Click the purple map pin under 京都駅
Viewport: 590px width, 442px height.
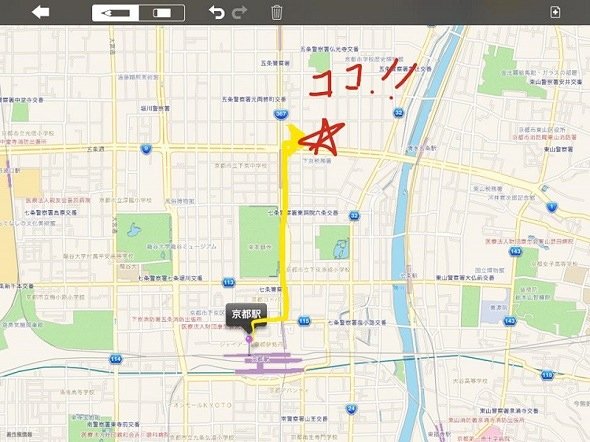pyautogui.click(x=249, y=340)
